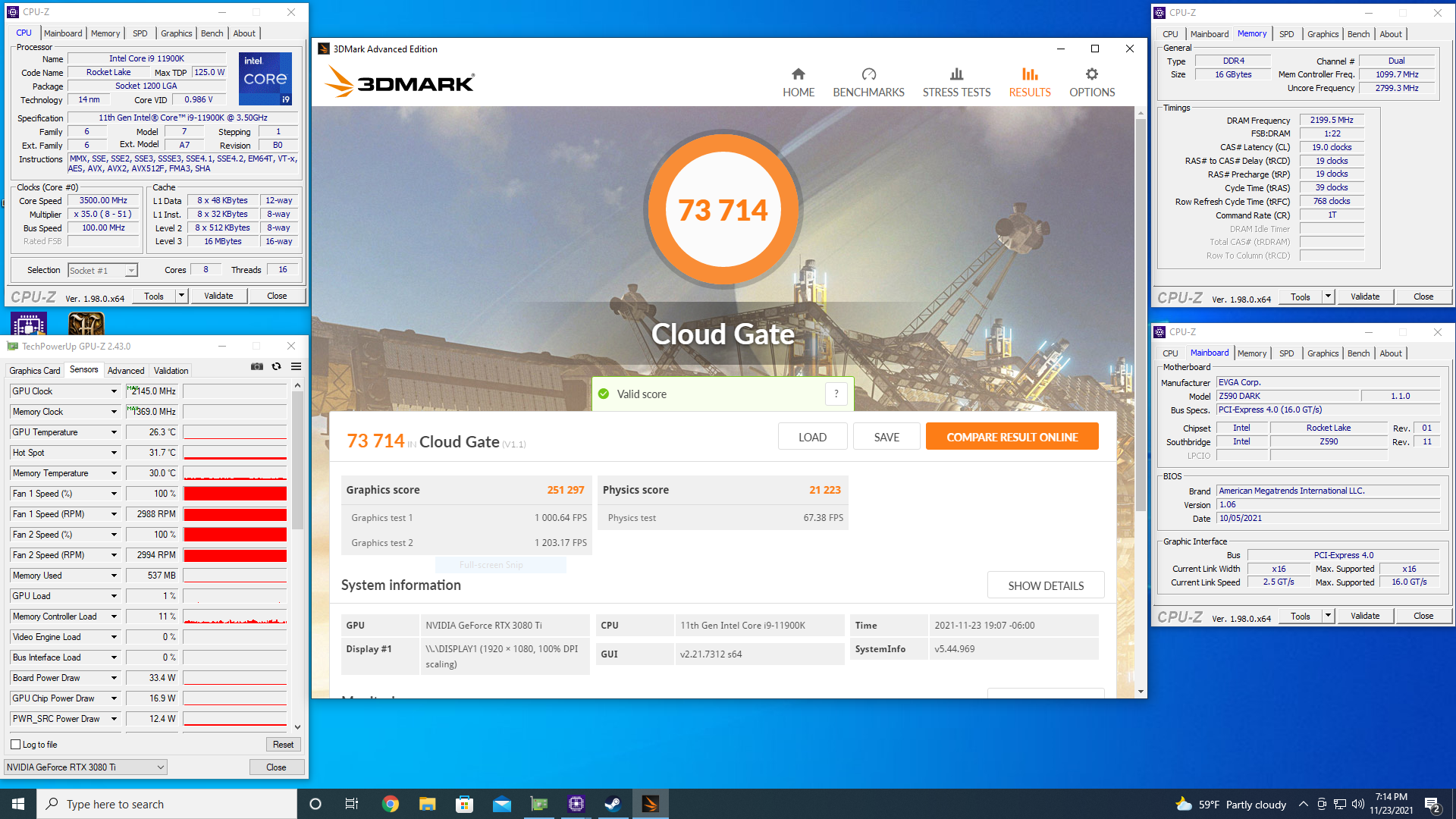Open 3DMark Stress Tests section
The width and height of the screenshot is (1456, 819).
pos(956,83)
